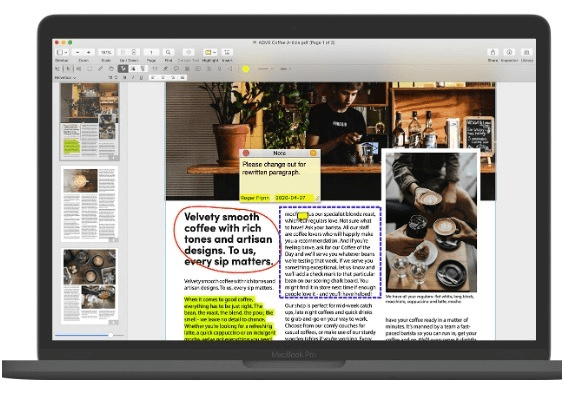Go to next page with Down arrow
The image size is (564, 399).
tap(134, 52)
